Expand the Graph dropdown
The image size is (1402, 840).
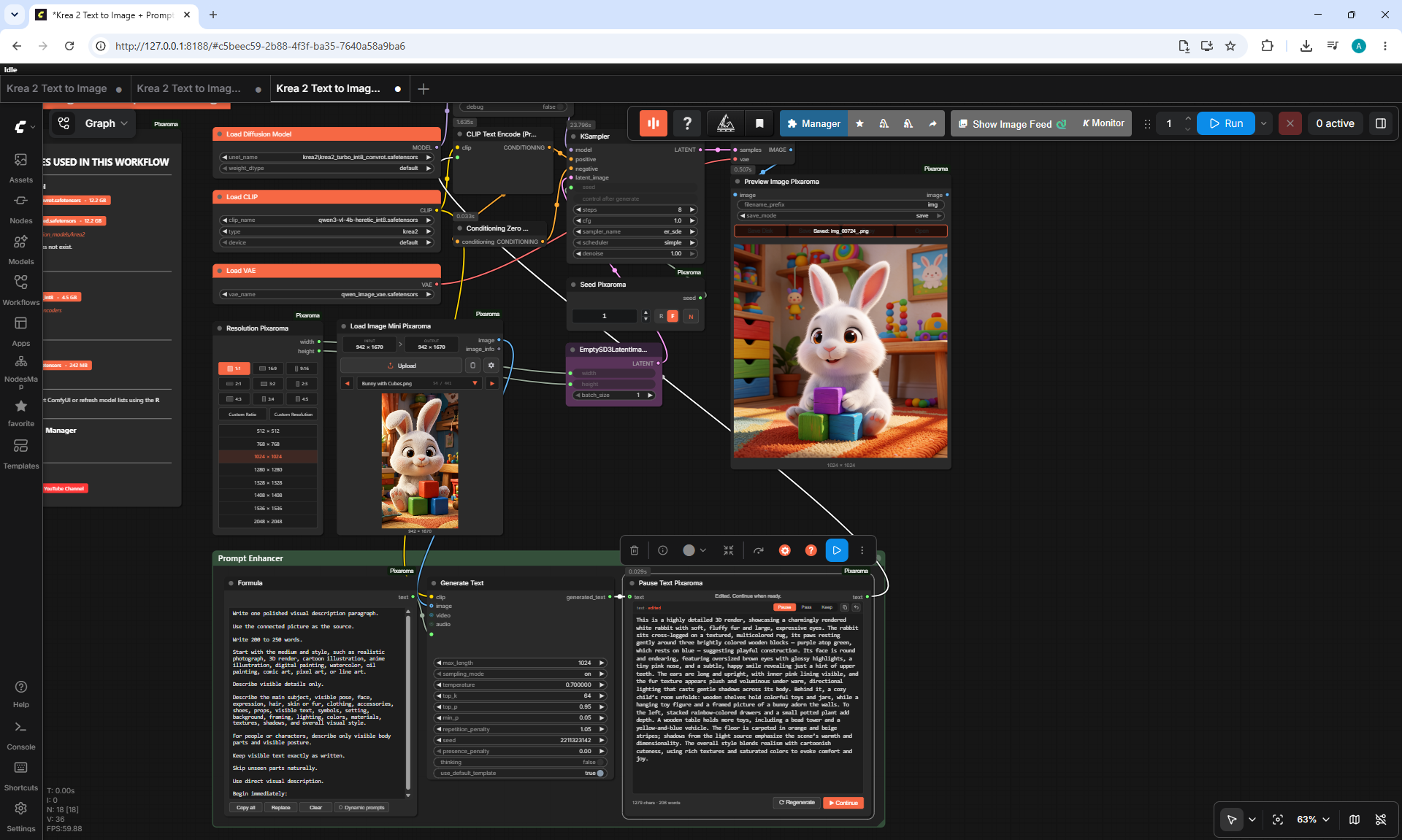[107, 123]
